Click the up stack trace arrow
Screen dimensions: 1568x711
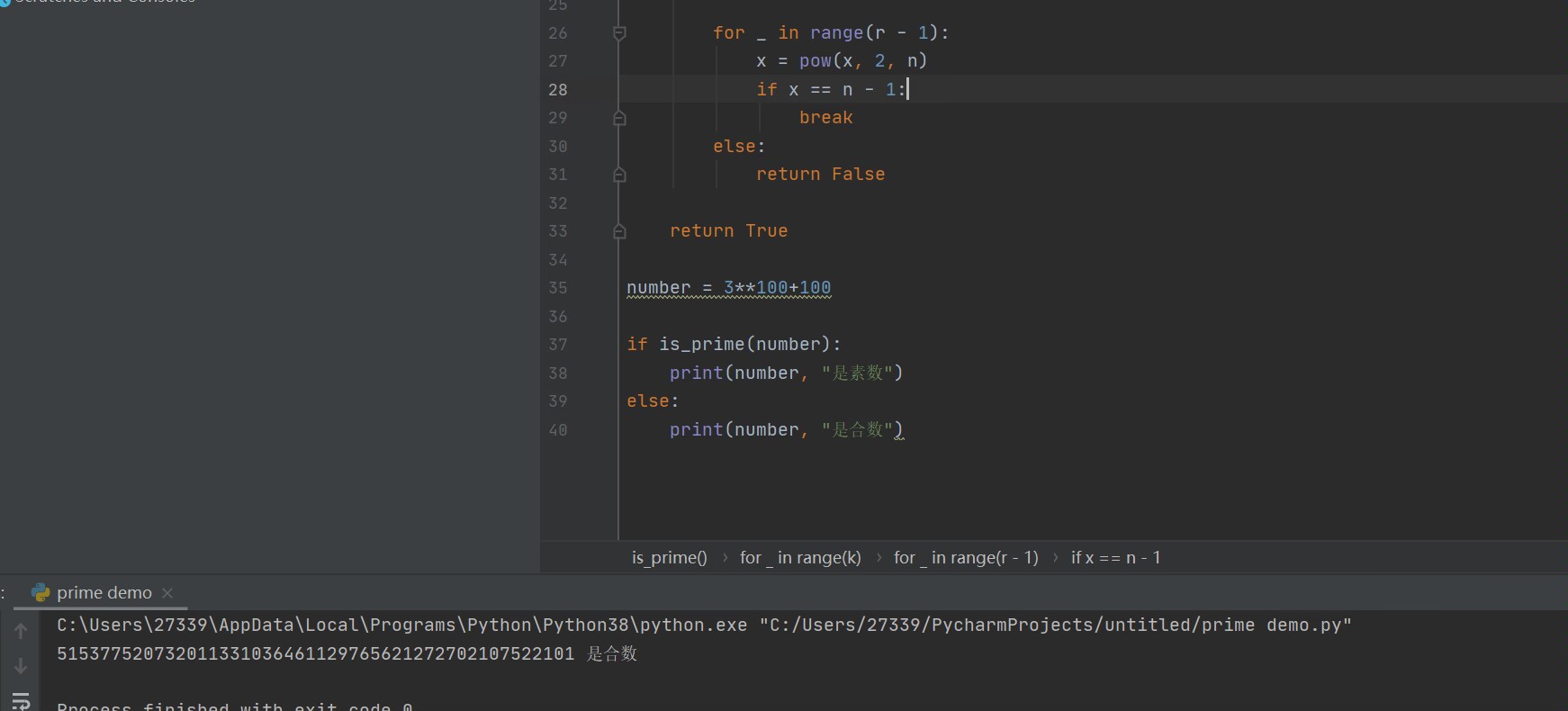pos(21,631)
